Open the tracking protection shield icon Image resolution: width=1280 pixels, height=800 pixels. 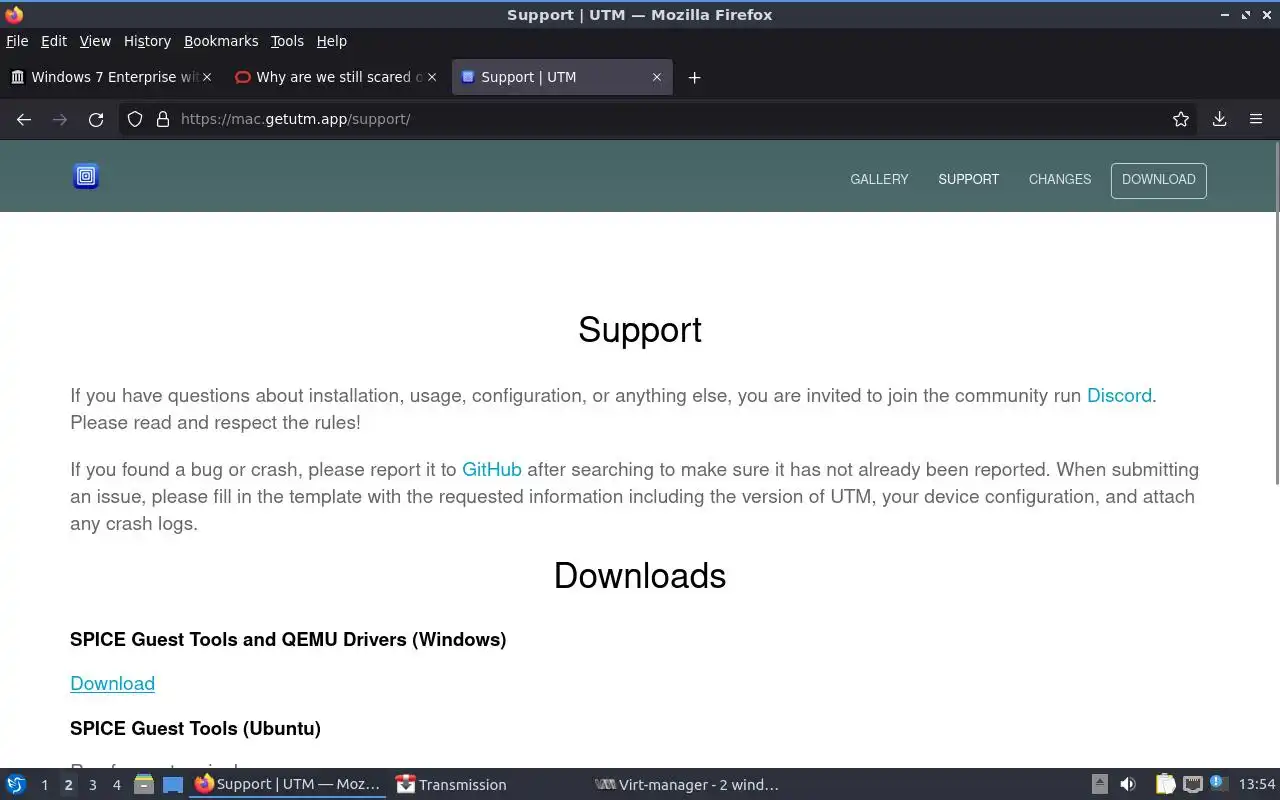tap(135, 119)
